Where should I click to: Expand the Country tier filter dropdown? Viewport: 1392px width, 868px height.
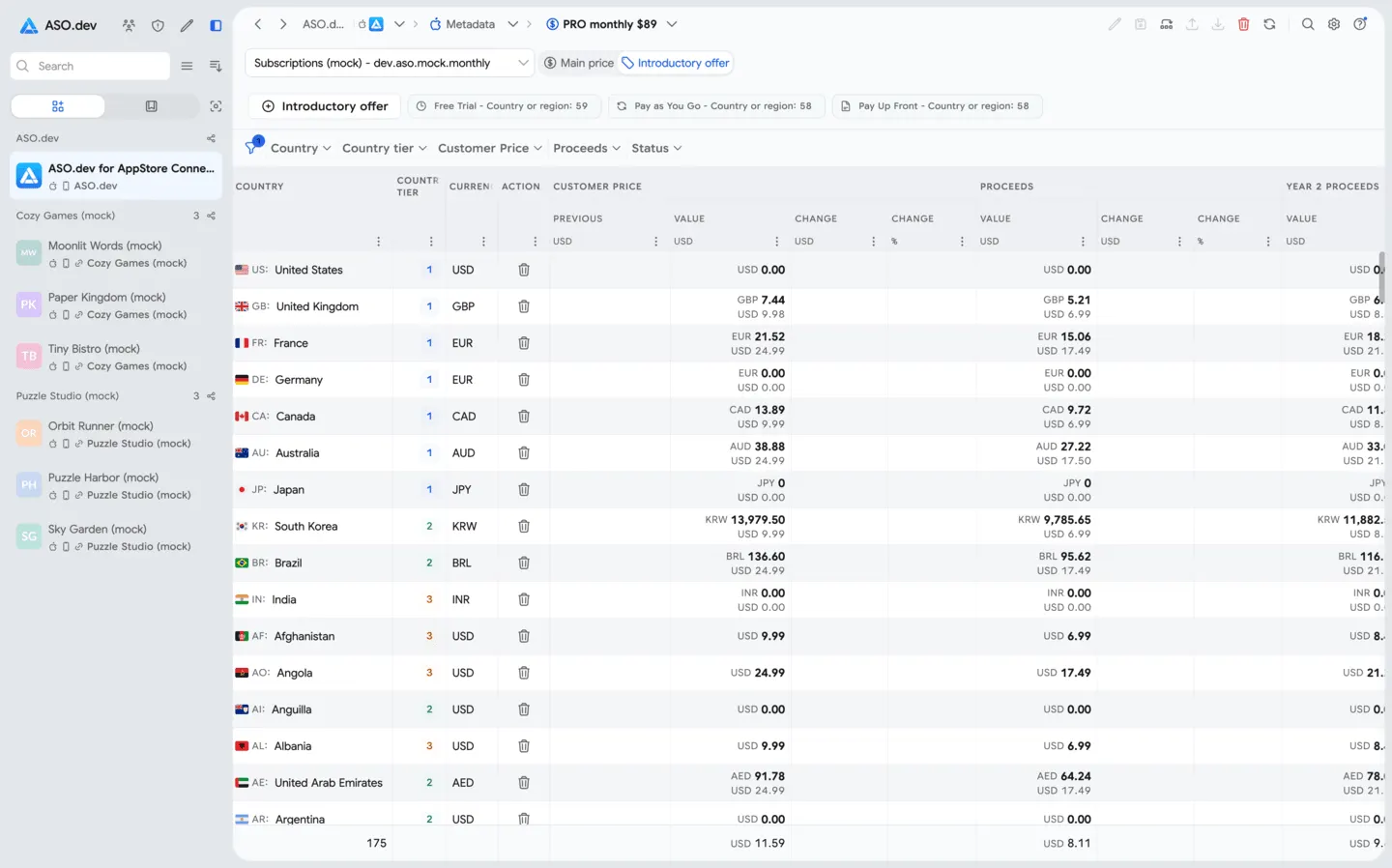pyautogui.click(x=384, y=148)
